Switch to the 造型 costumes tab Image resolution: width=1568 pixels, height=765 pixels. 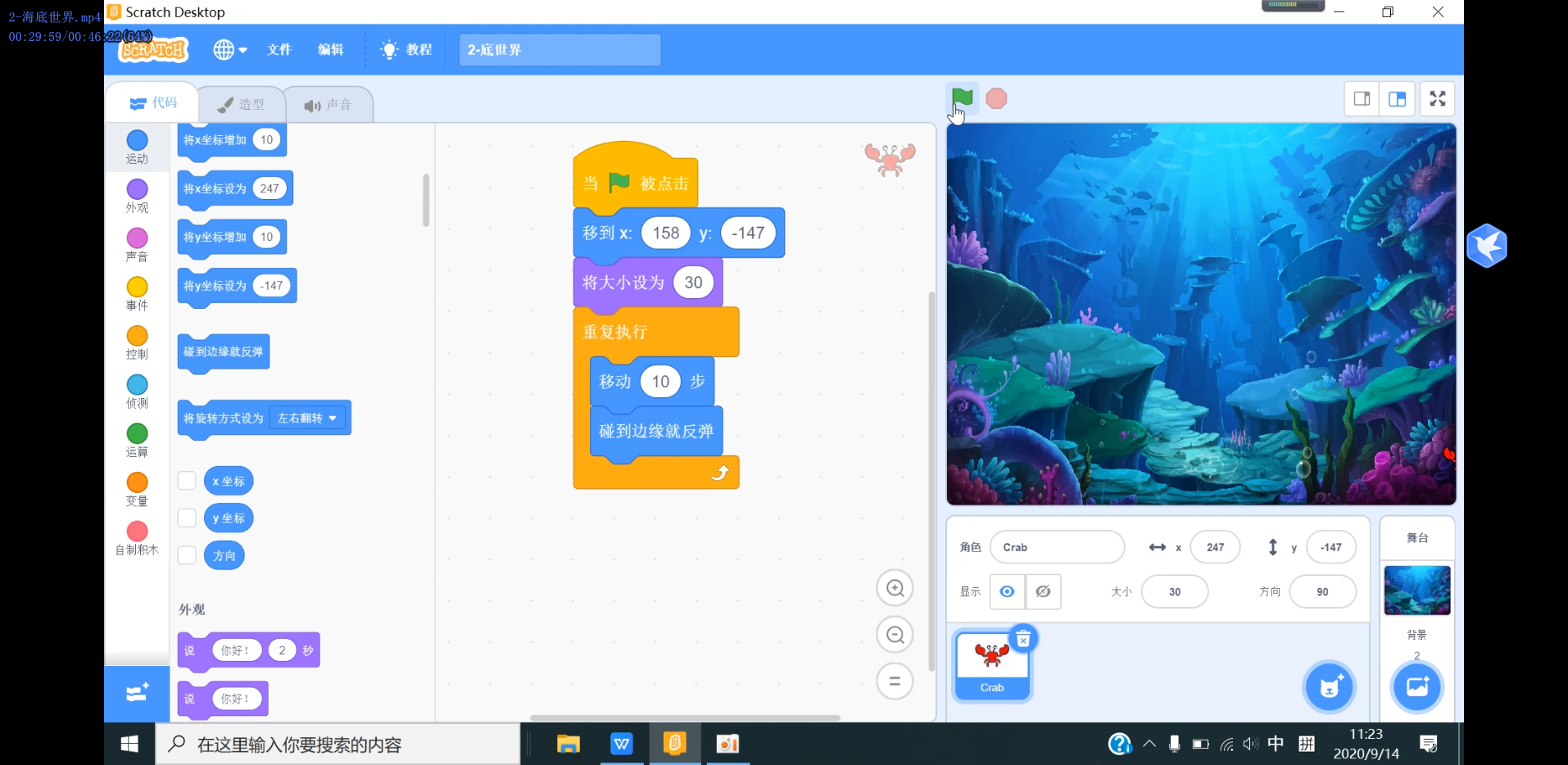[x=242, y=105]
